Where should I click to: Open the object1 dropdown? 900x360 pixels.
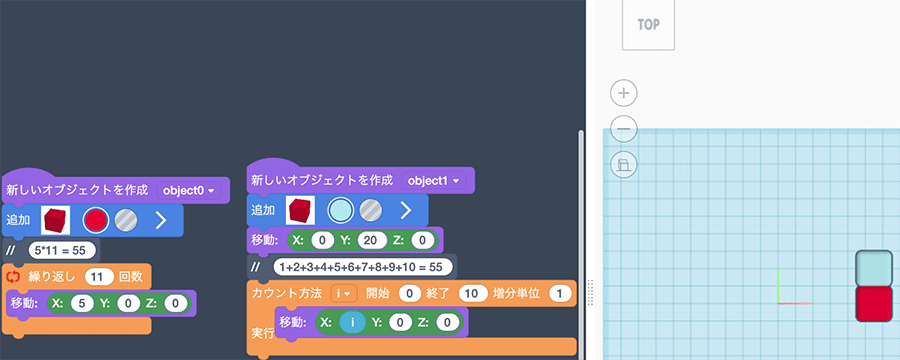pos(433,180)
